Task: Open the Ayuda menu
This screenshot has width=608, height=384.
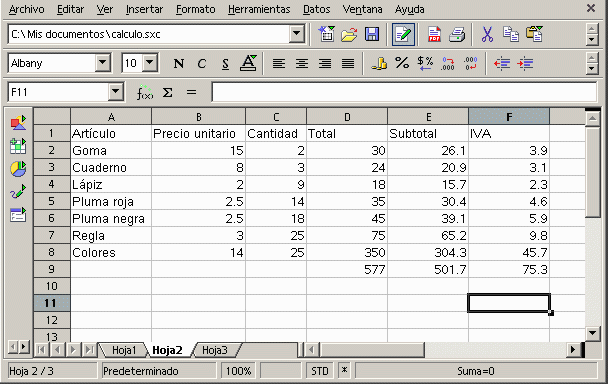Action: [409, 9]
